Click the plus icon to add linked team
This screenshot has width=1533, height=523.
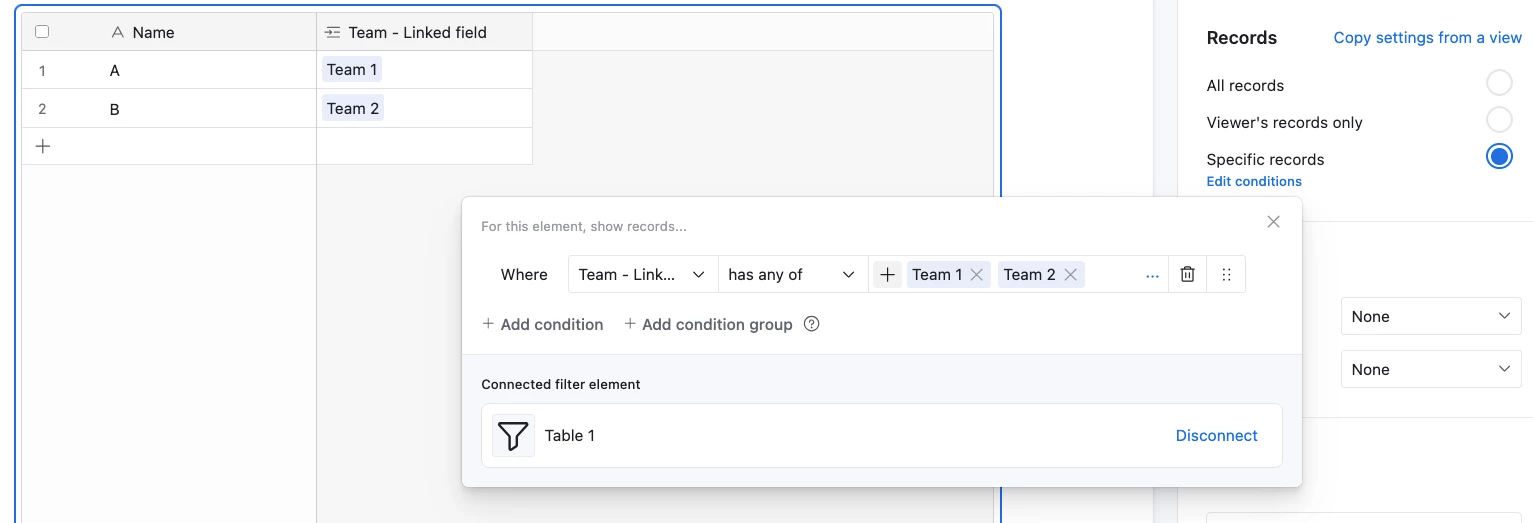coord(887,274)
